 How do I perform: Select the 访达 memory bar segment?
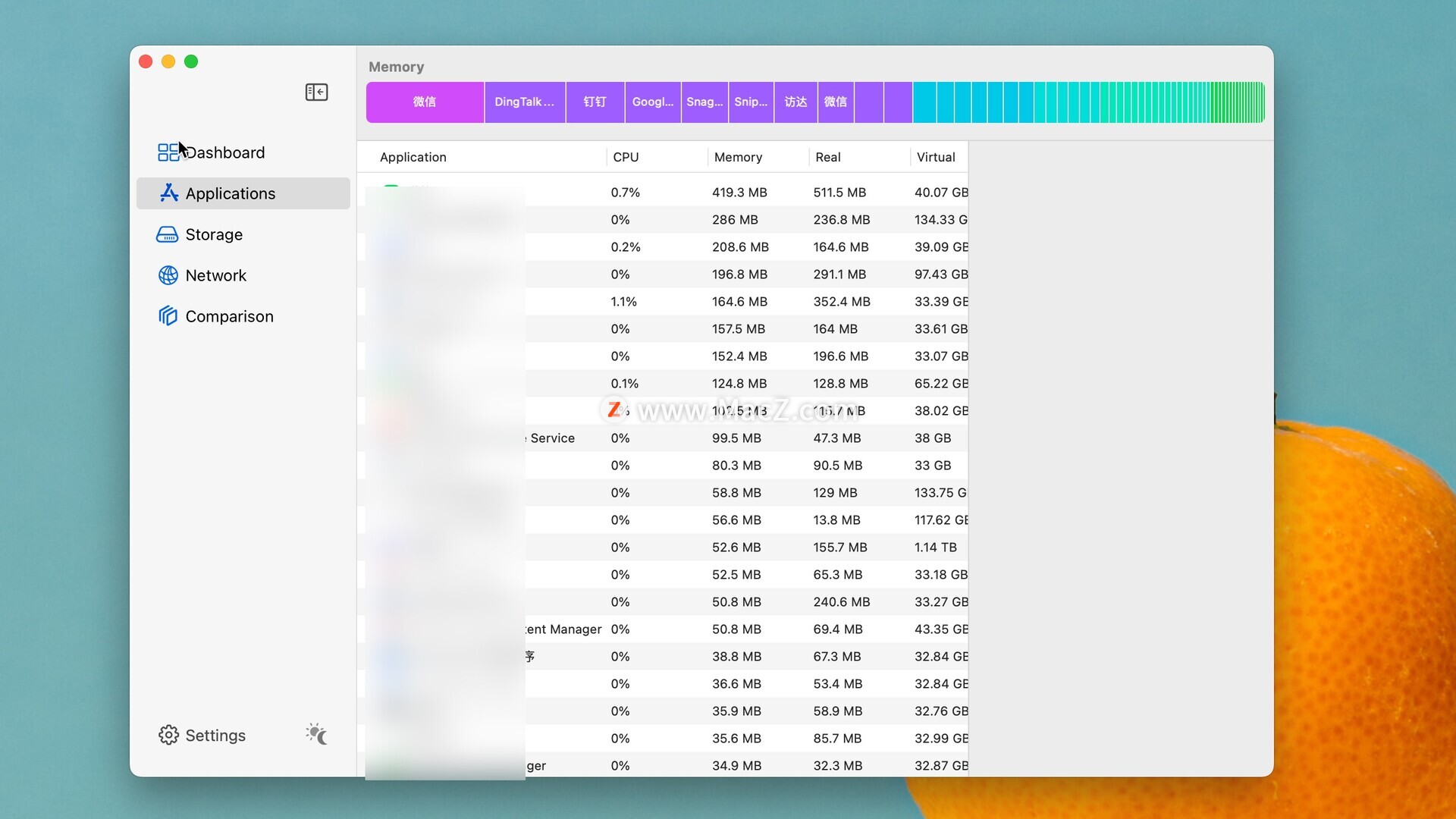pos(795,102)
